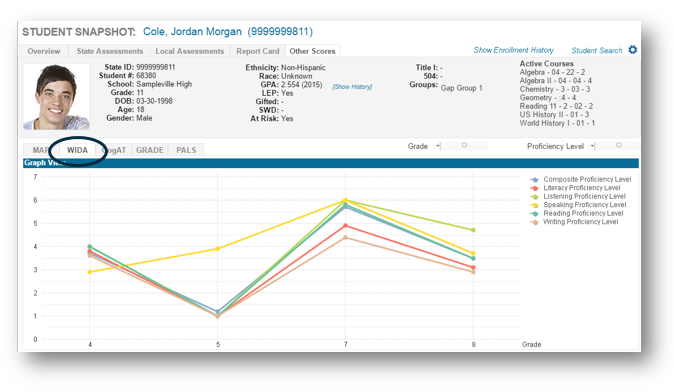The height and width of the screenshot is (392, 674).
Task: Switch to the PALS sub-tab
Action: [x=186, y=150]
